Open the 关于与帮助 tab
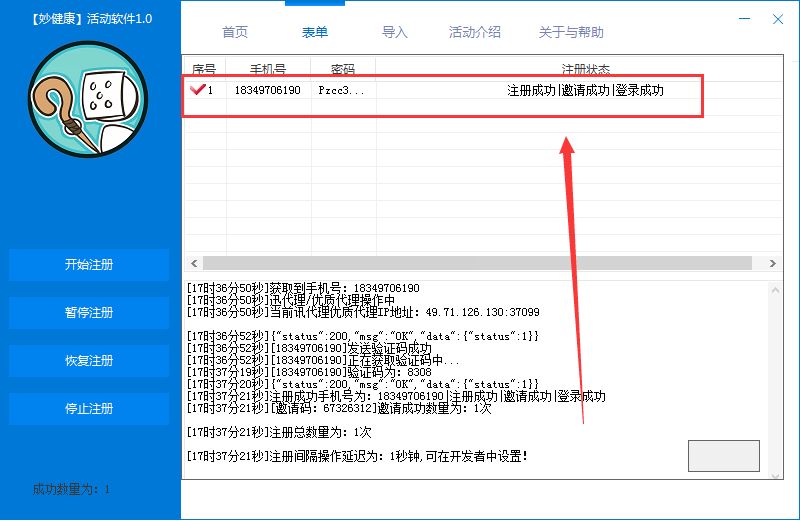The width and height of the screenshot is (800, 521). coord(571,32)
